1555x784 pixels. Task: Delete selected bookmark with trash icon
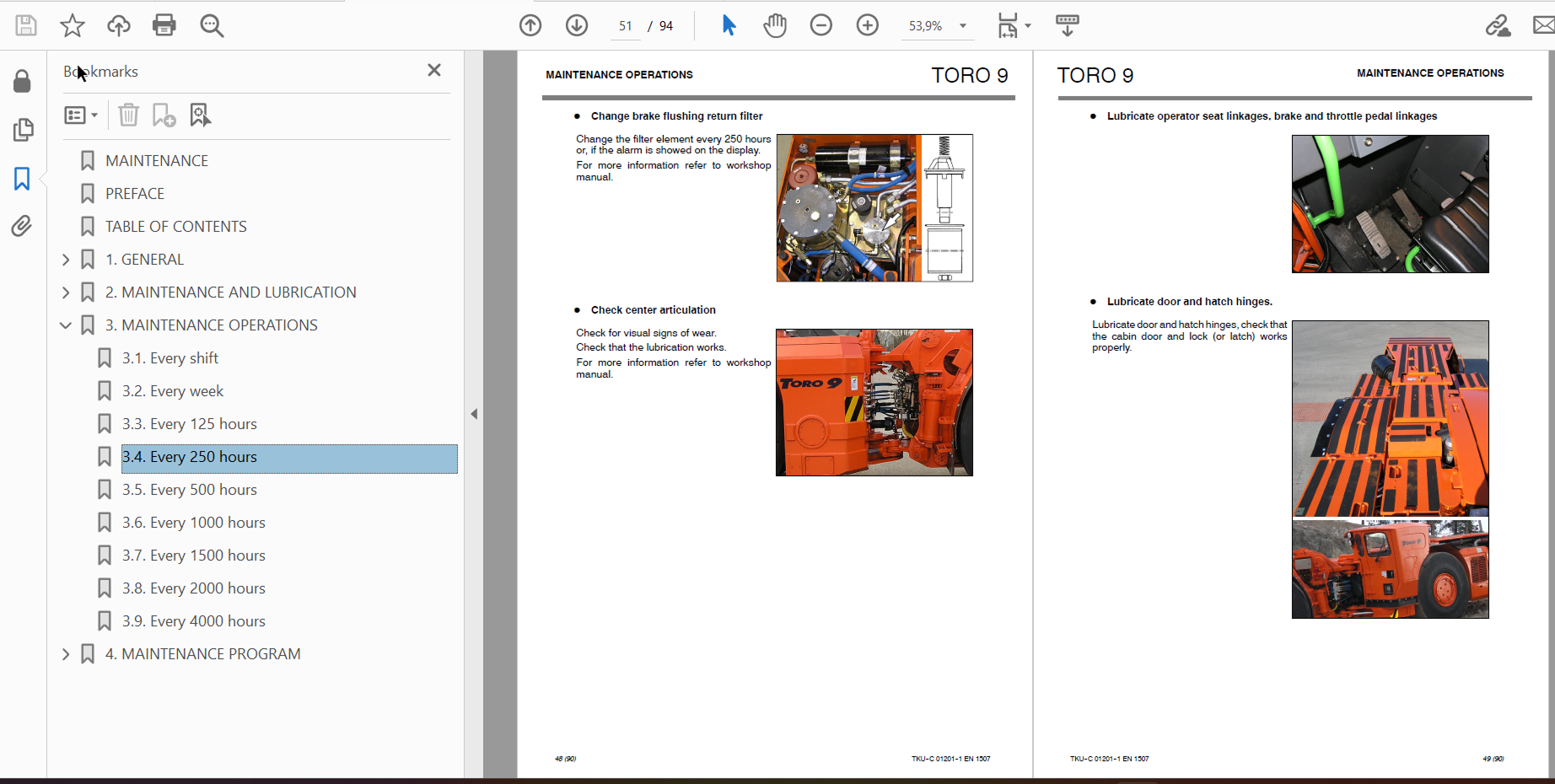coord(128,115)
